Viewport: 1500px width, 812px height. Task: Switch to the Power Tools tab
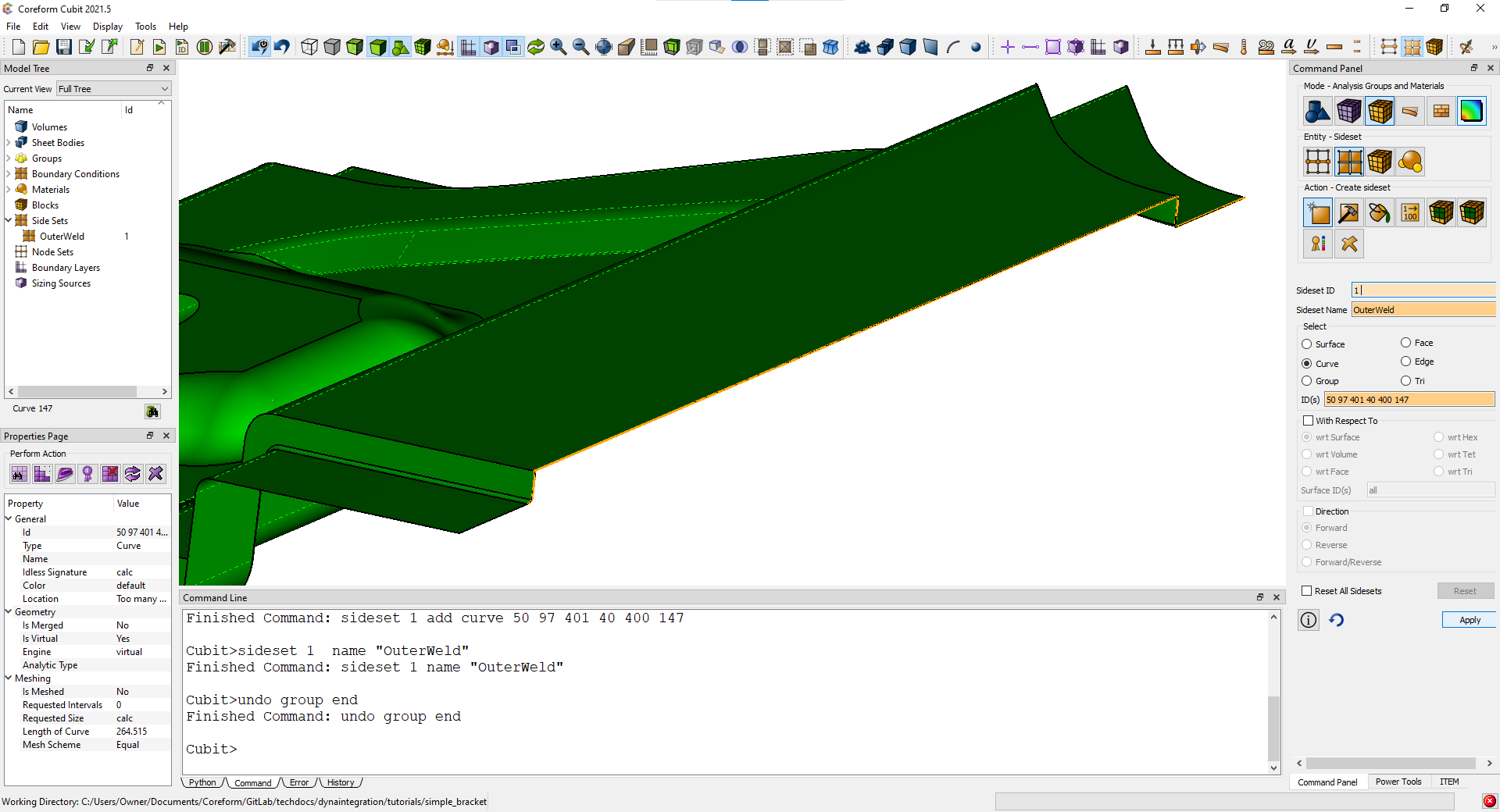pos(1398,782)
